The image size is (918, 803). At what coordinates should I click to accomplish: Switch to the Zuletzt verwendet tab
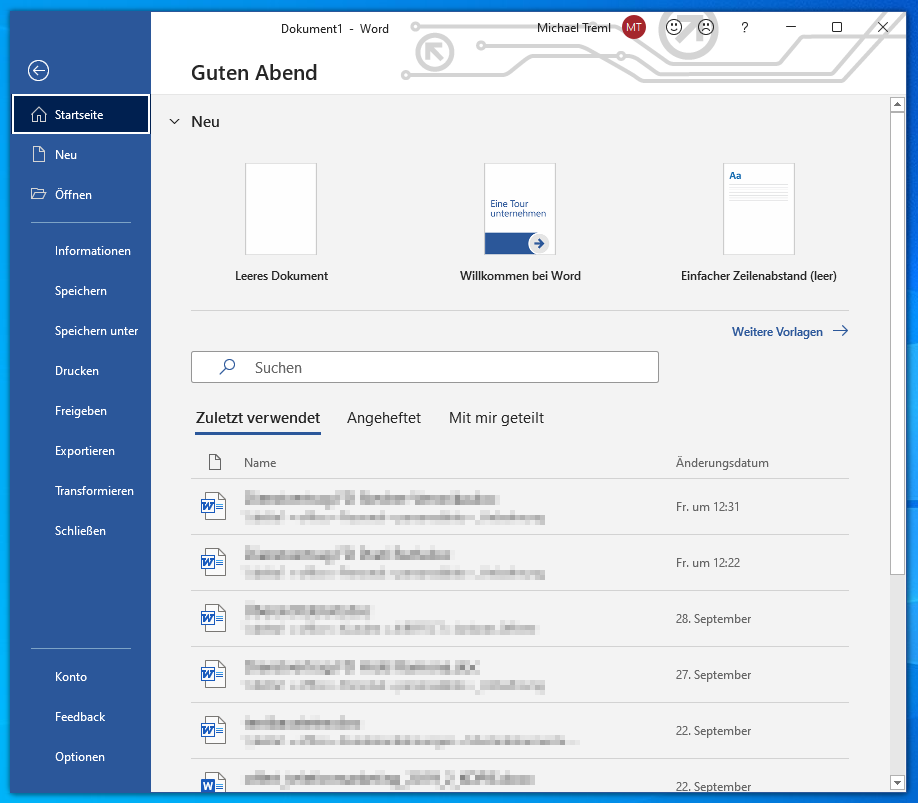click(x=258, y=418)
